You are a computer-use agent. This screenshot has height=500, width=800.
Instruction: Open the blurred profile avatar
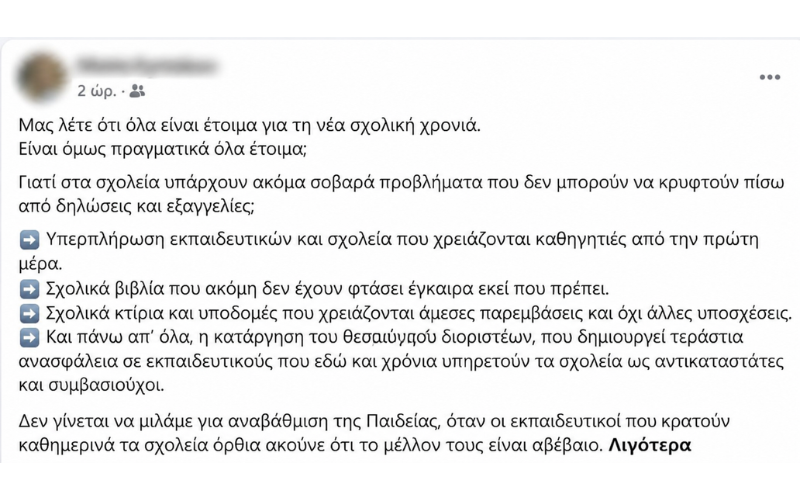41,77
